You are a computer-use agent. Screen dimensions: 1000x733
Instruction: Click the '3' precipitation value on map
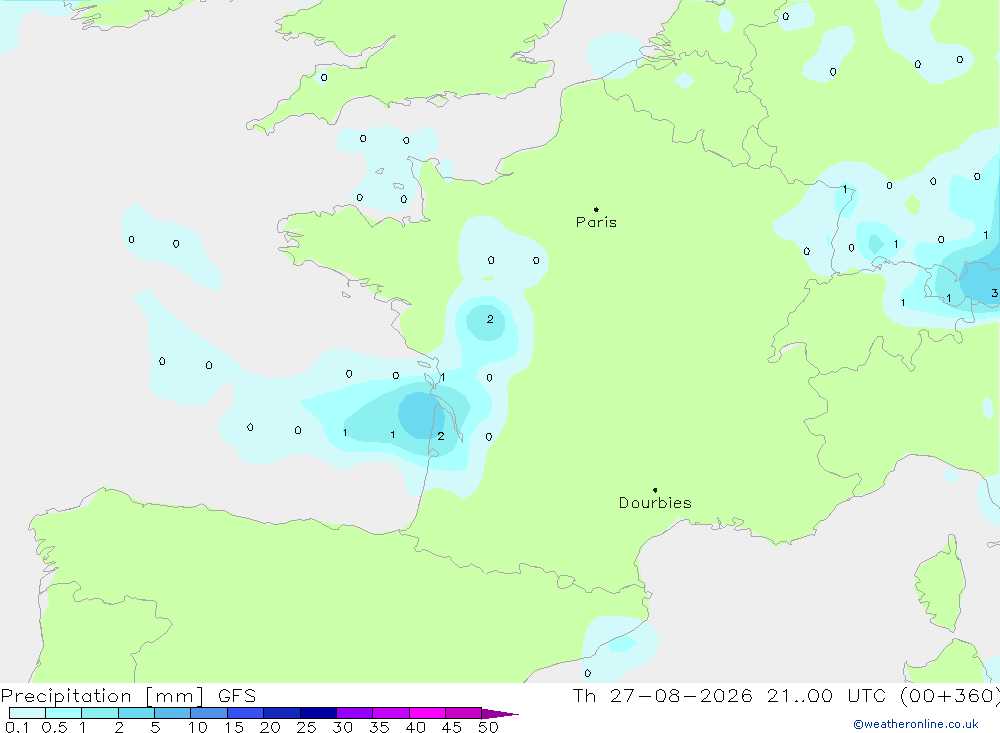click(994, 293)
